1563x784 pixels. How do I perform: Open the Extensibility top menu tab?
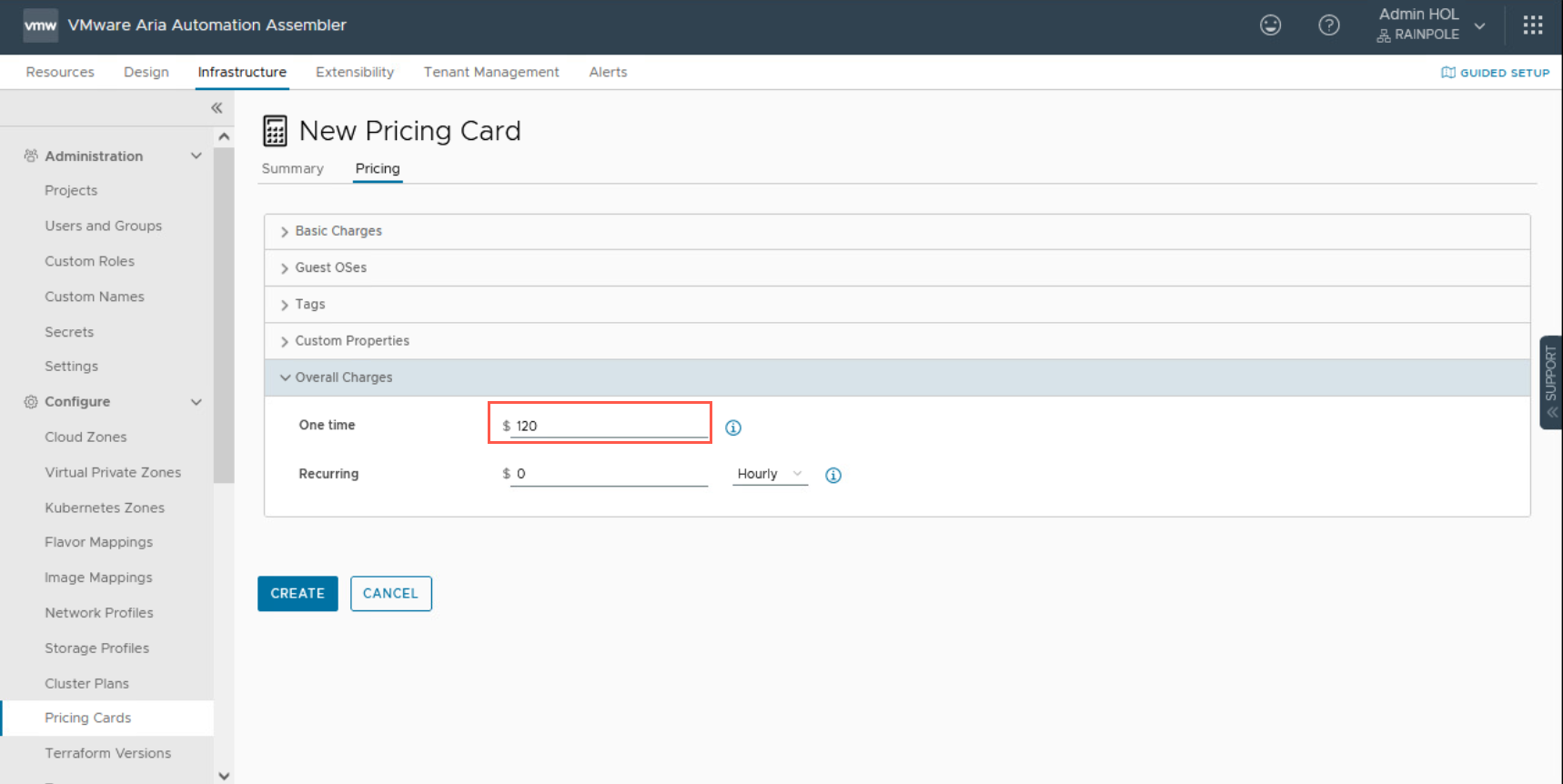(354, 72)
